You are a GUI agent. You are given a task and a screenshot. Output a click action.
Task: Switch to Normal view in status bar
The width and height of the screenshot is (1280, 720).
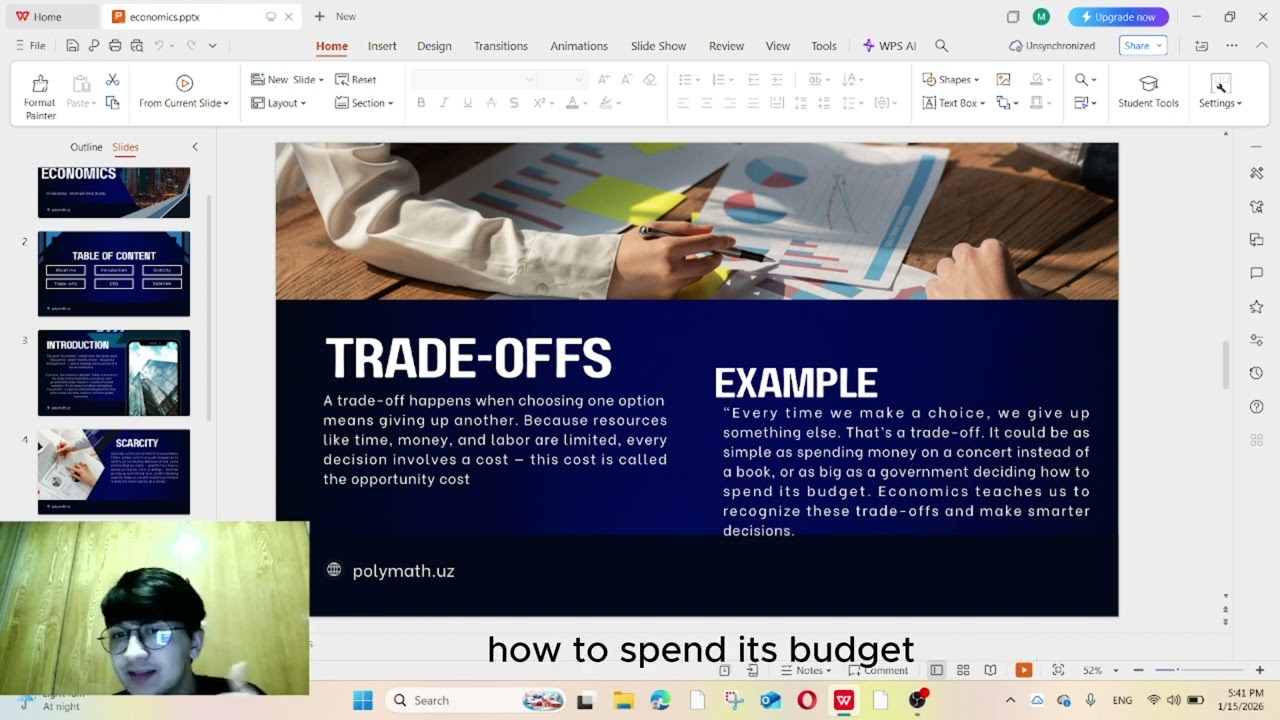[x=936, y=670]
